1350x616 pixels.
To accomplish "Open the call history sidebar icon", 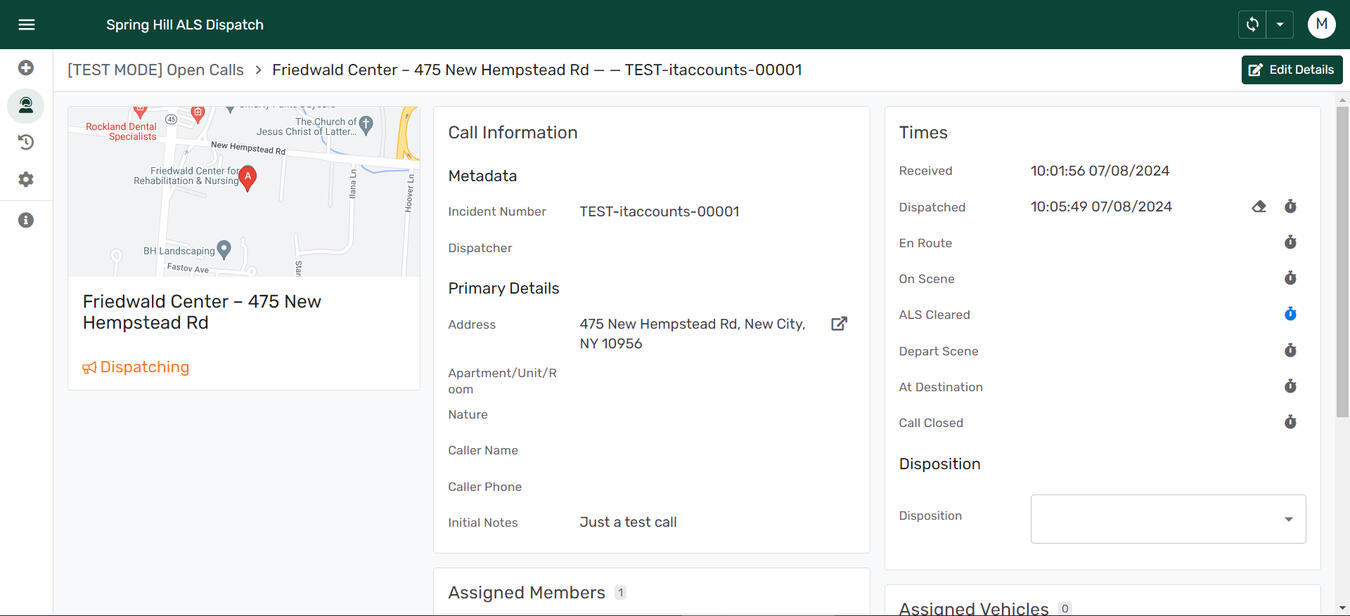I will pyautogui.click(x=26, y=142).
